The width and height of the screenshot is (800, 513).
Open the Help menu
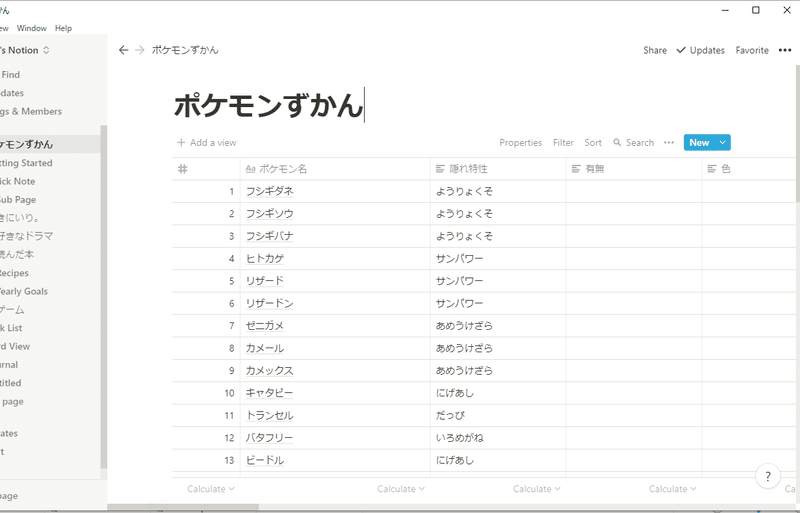click(63, 28)
